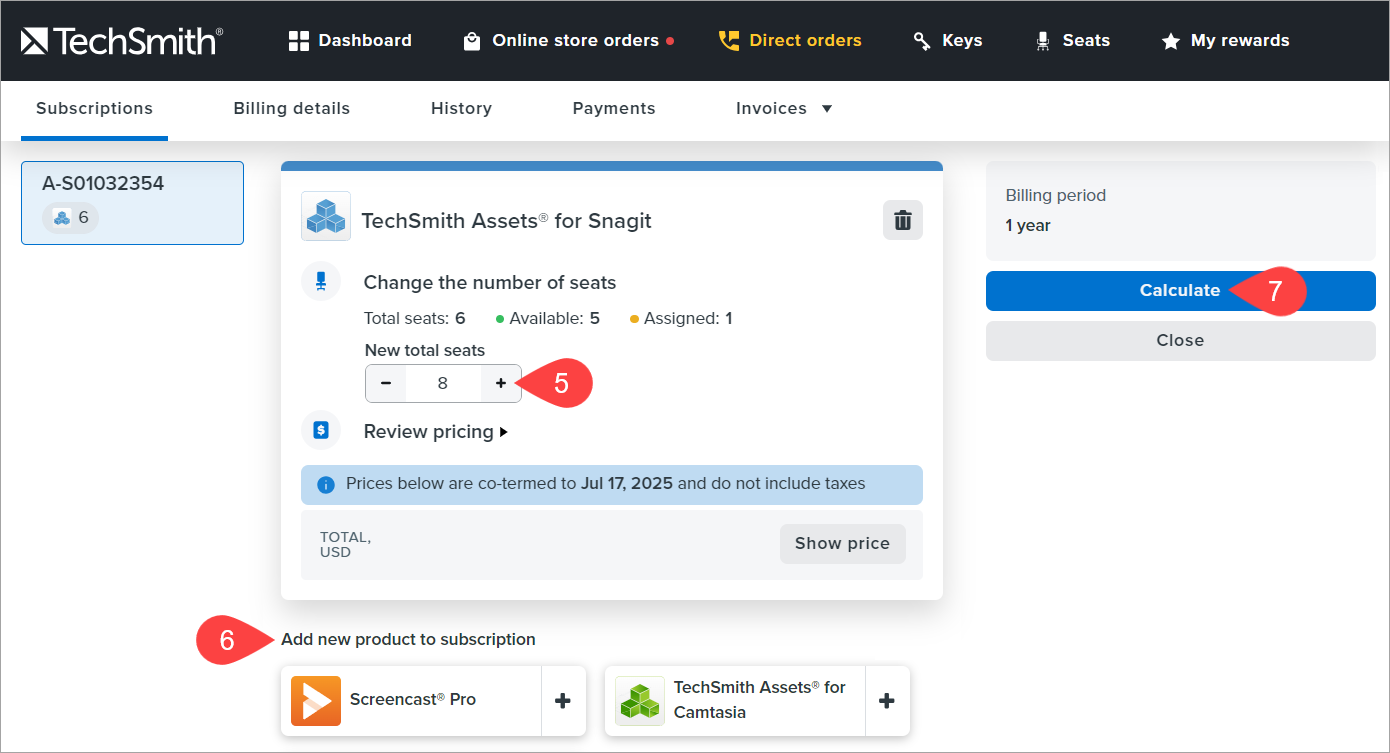Image resolution: width=1390 pixels, height=753 pixels.
Task: Add TechSmith Assets for Camtasia with plus
Action: 886,701
